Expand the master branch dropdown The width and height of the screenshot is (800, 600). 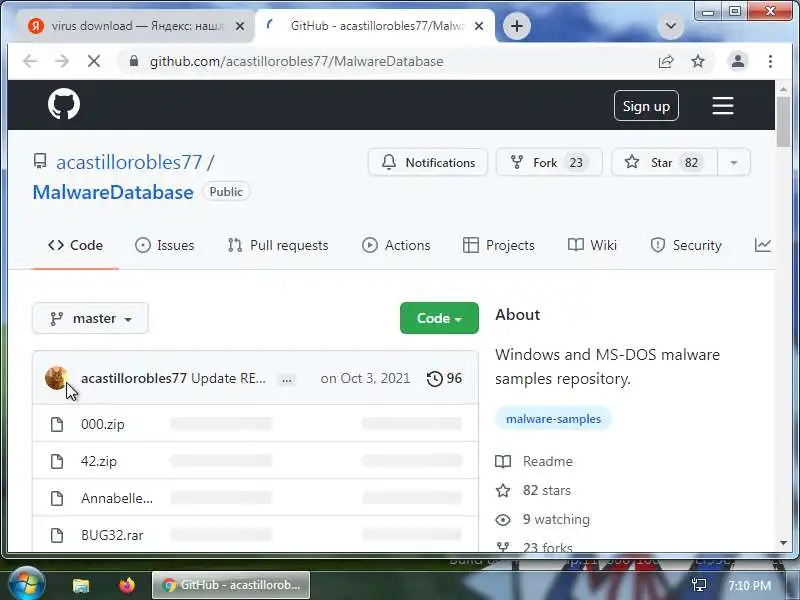coord(90,318)
